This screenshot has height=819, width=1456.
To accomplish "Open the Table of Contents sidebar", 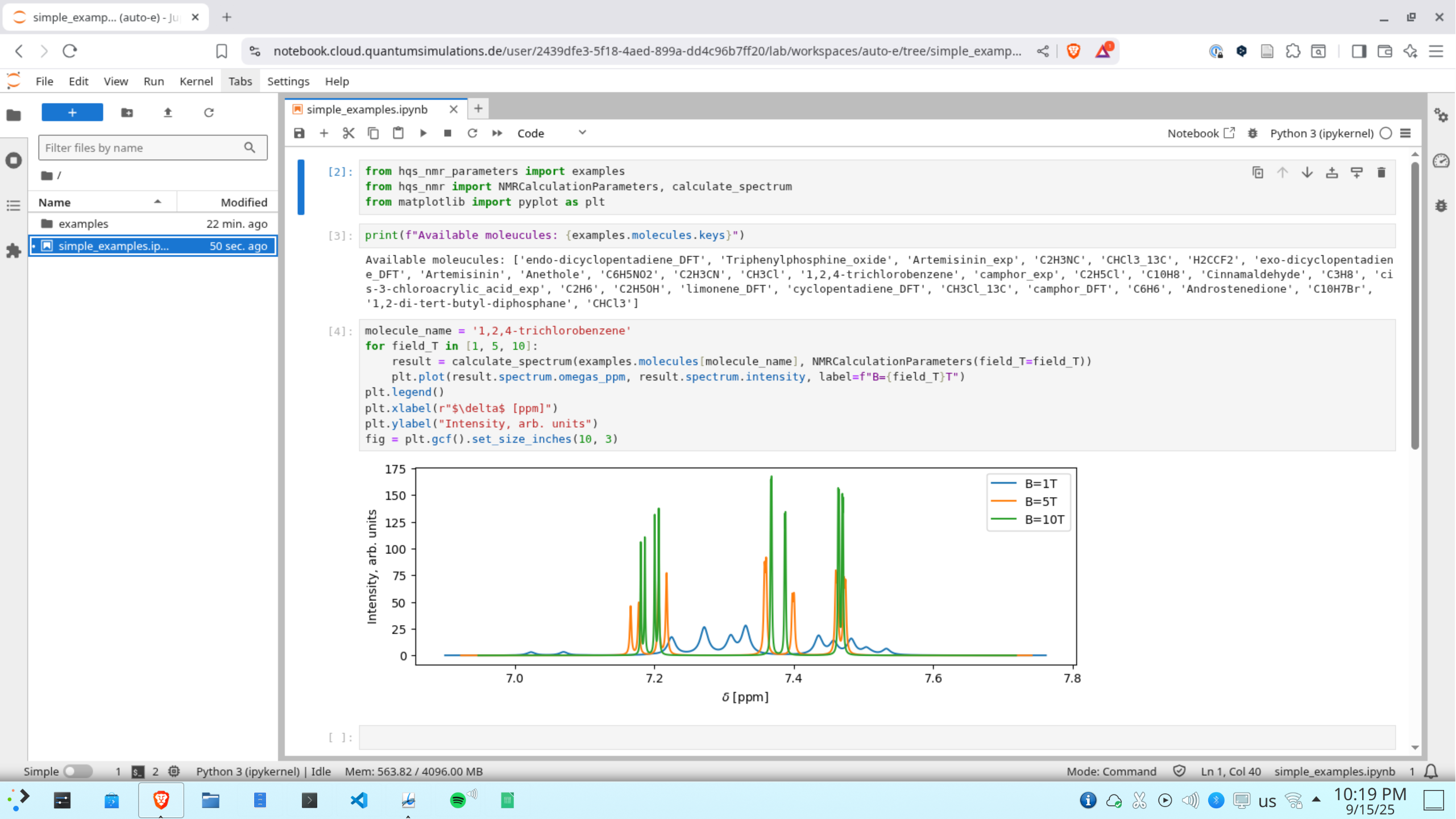I will click(x=14, y=205).
